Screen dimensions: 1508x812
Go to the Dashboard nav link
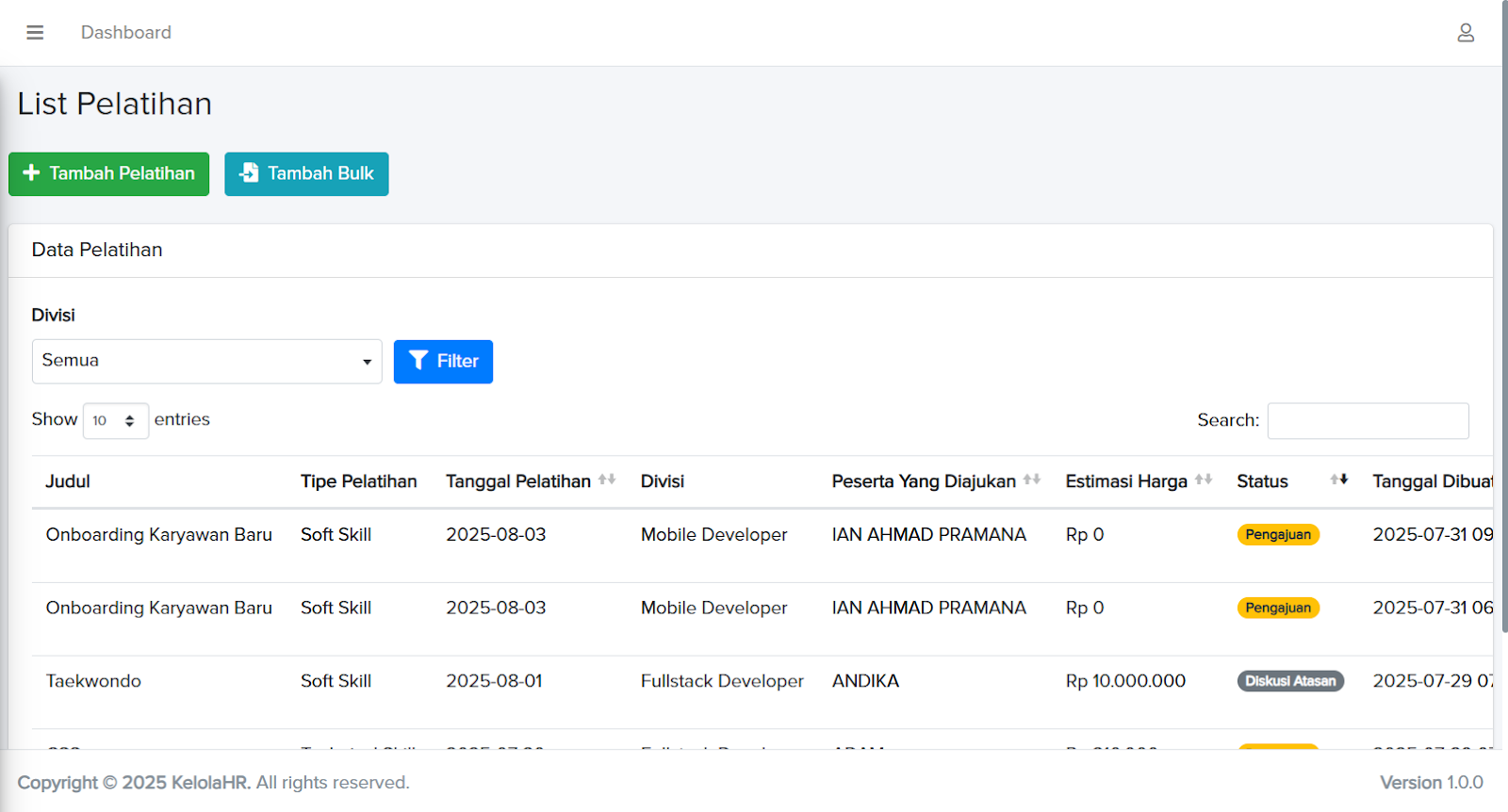point(126,33)
